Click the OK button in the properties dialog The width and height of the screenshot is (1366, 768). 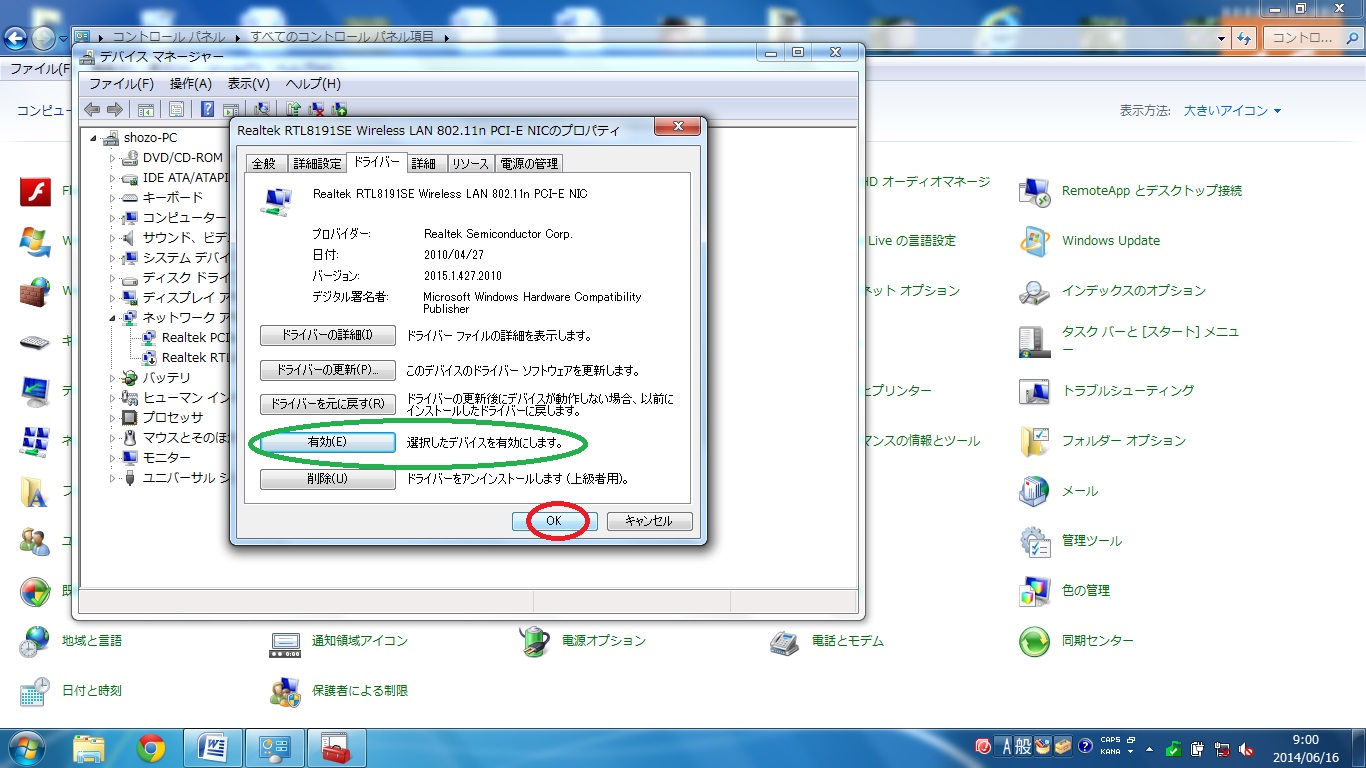[554, 521]
